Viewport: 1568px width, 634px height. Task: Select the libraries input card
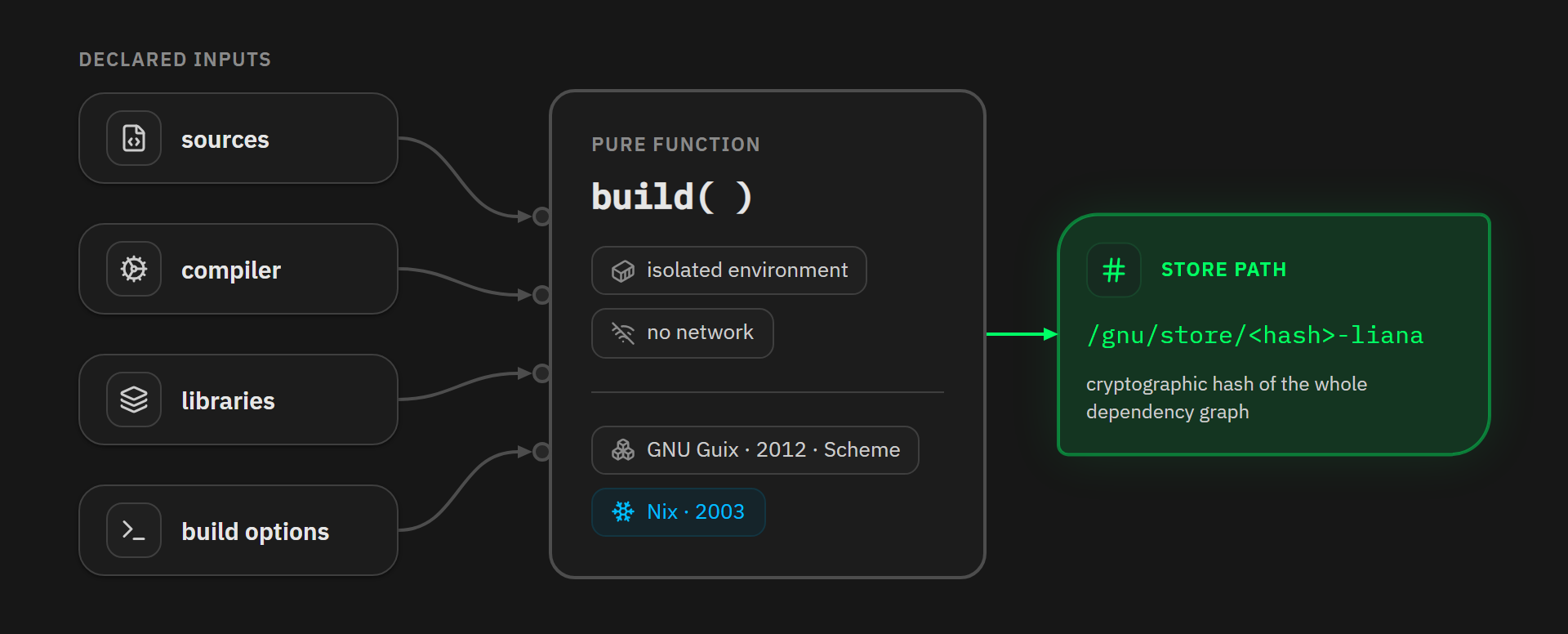coord(238,400)
